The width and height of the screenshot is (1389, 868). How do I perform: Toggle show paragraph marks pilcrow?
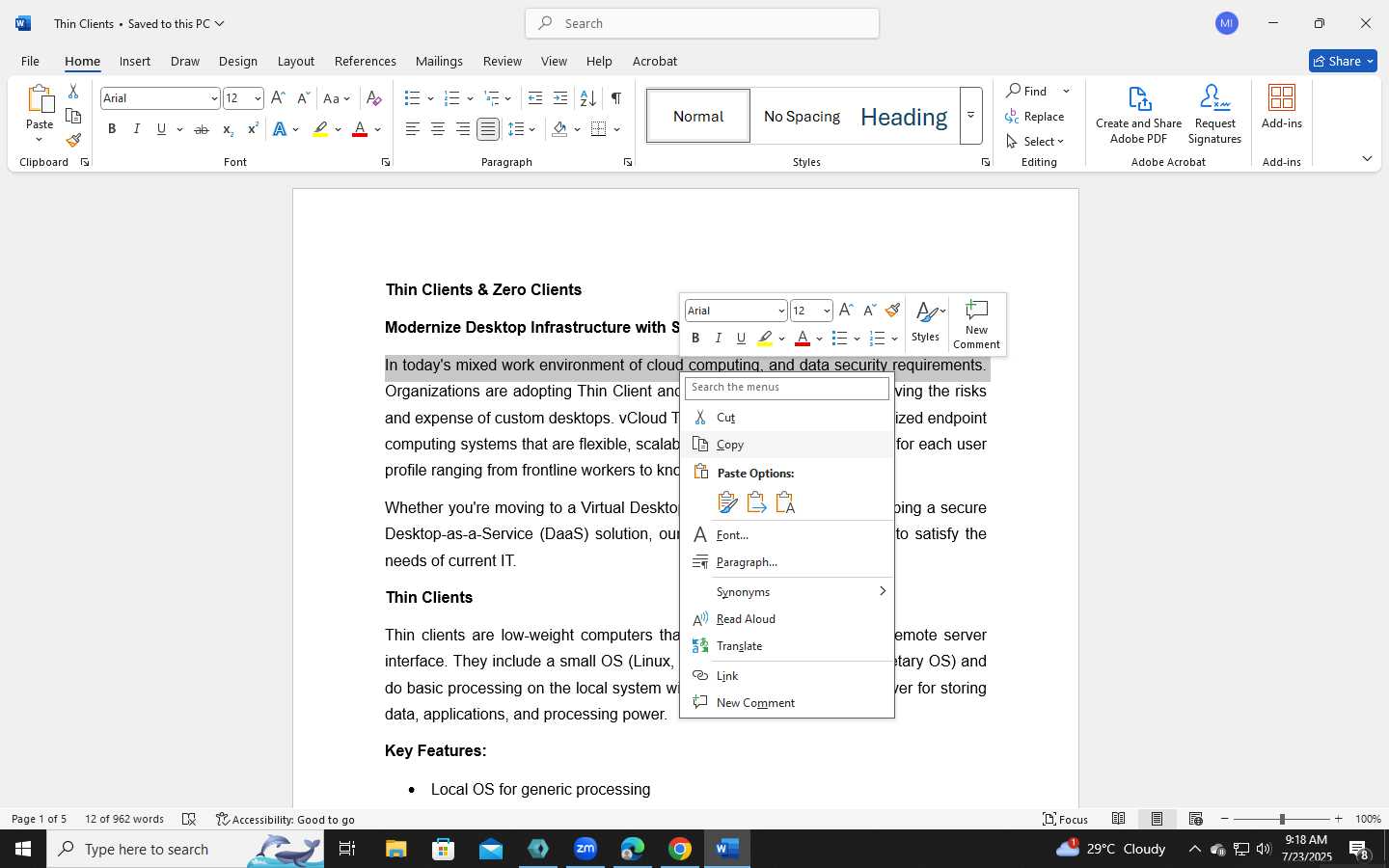[616, 98]
